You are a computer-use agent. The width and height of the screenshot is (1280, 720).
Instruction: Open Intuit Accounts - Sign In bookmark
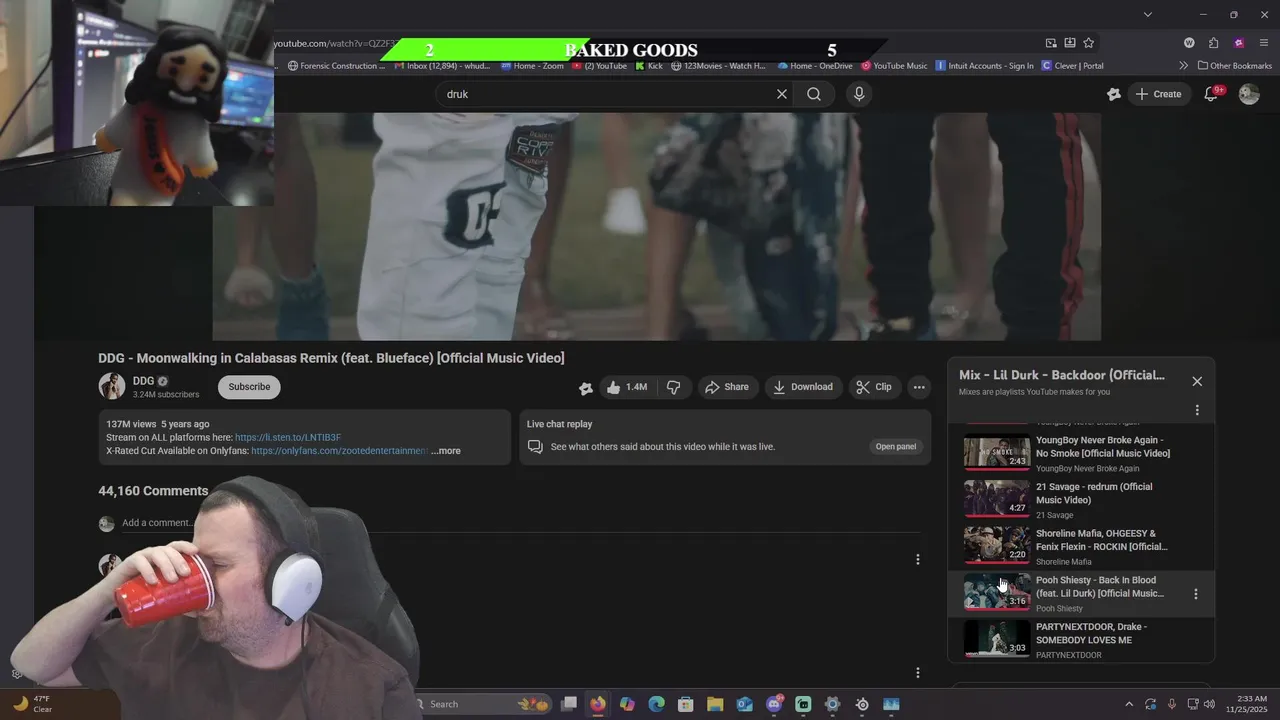pos(984,66)
